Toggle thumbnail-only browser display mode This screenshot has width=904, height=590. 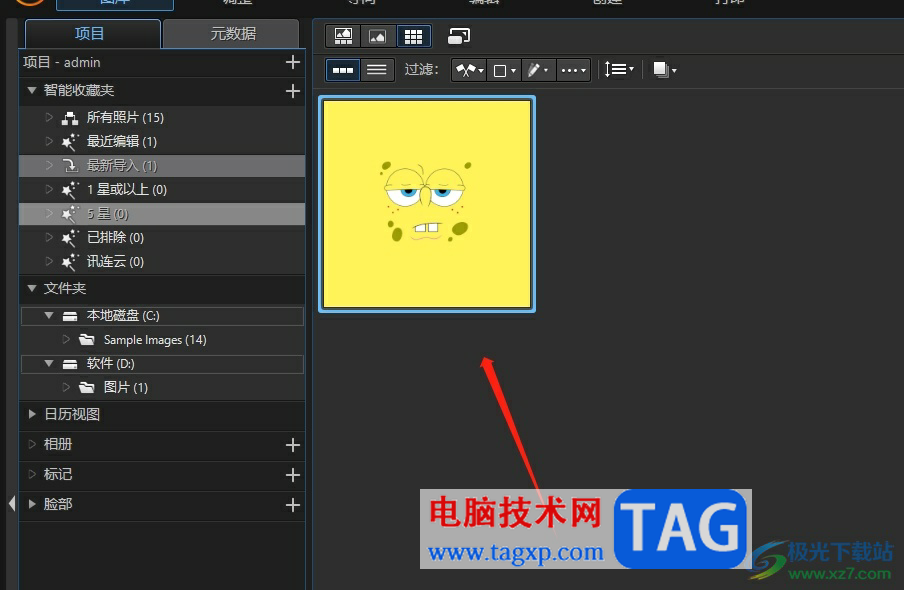point(343,70)
